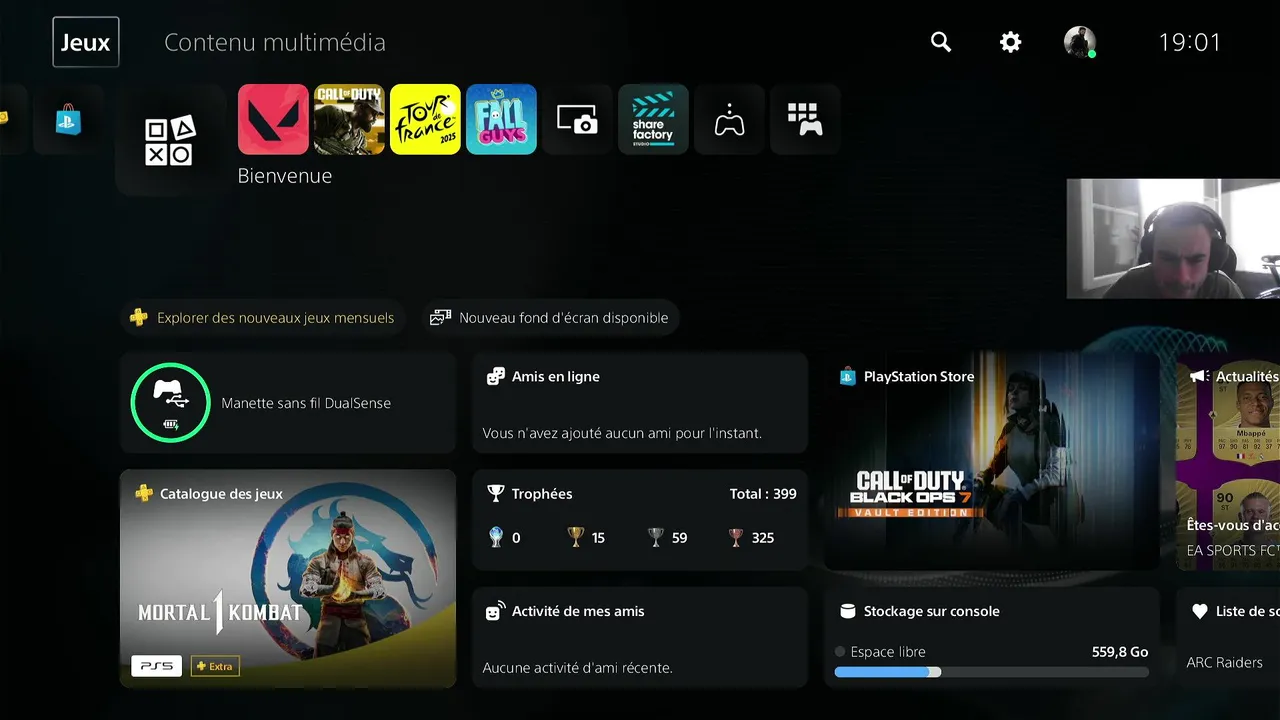Open the PlayStation Store bag icon
1280x720 pixels.
point(68,119)
